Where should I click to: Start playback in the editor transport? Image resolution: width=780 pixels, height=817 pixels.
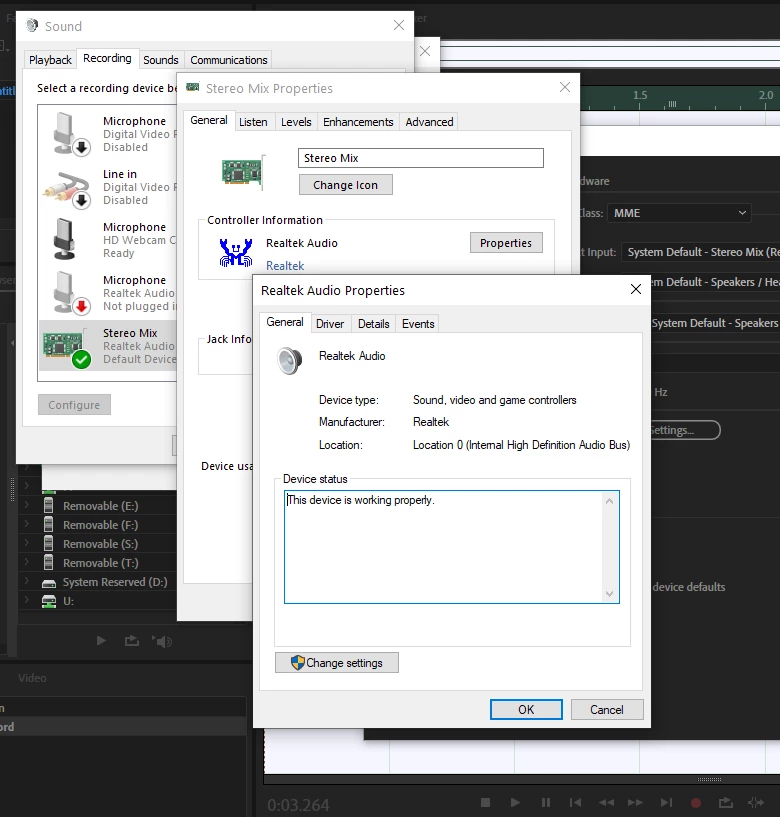coord(515,802)
